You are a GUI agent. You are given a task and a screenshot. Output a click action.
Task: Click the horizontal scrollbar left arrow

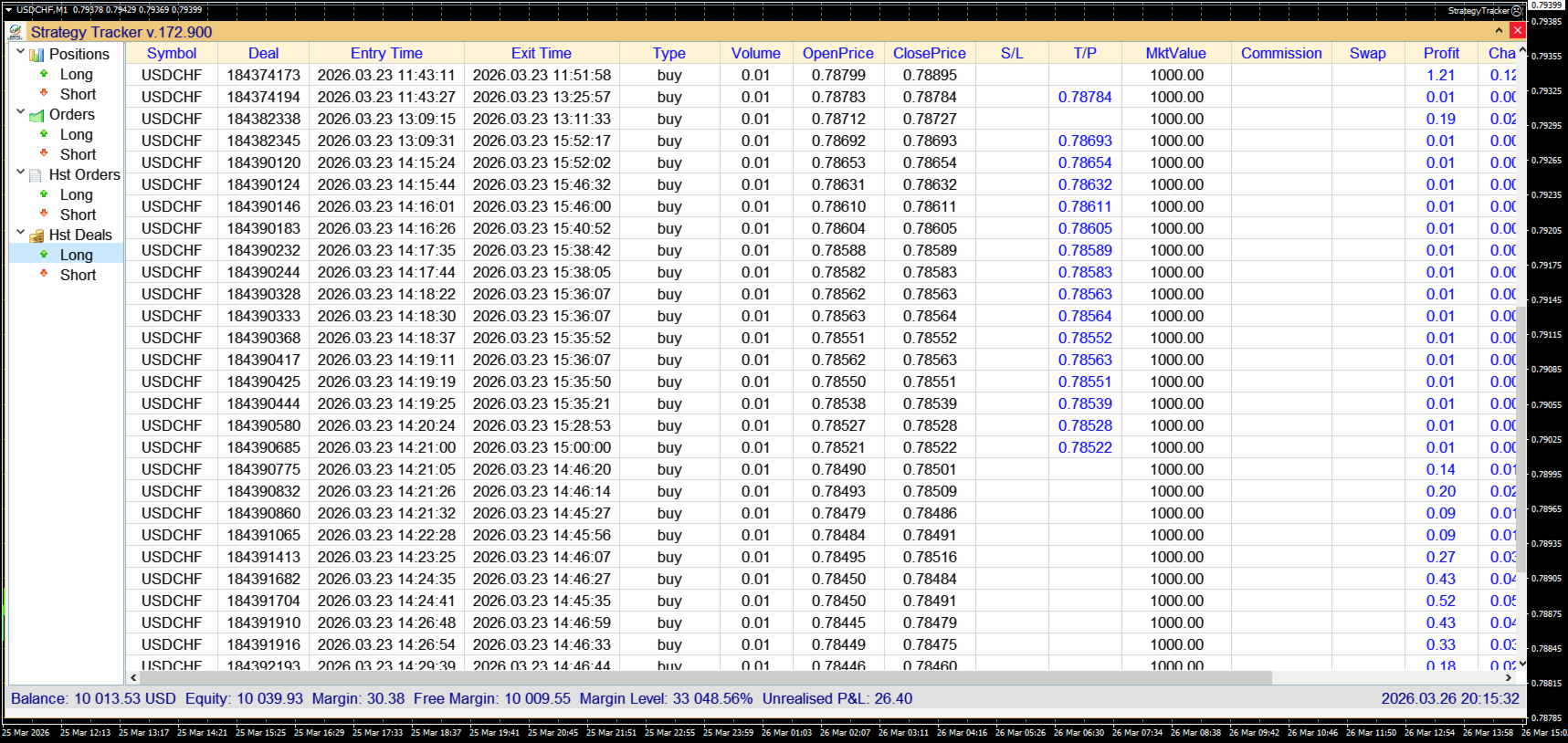(x=133, y=678)
